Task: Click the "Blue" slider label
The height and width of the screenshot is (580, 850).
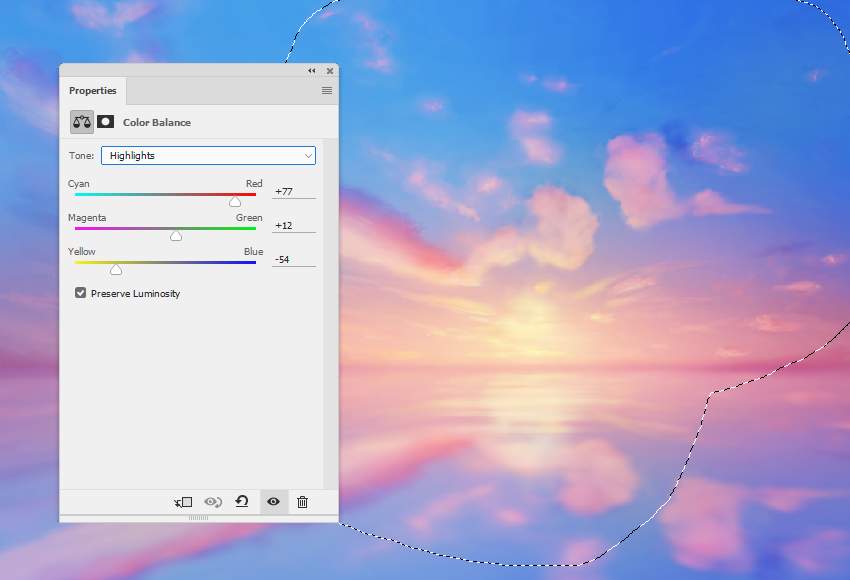Action: (254, 252)
